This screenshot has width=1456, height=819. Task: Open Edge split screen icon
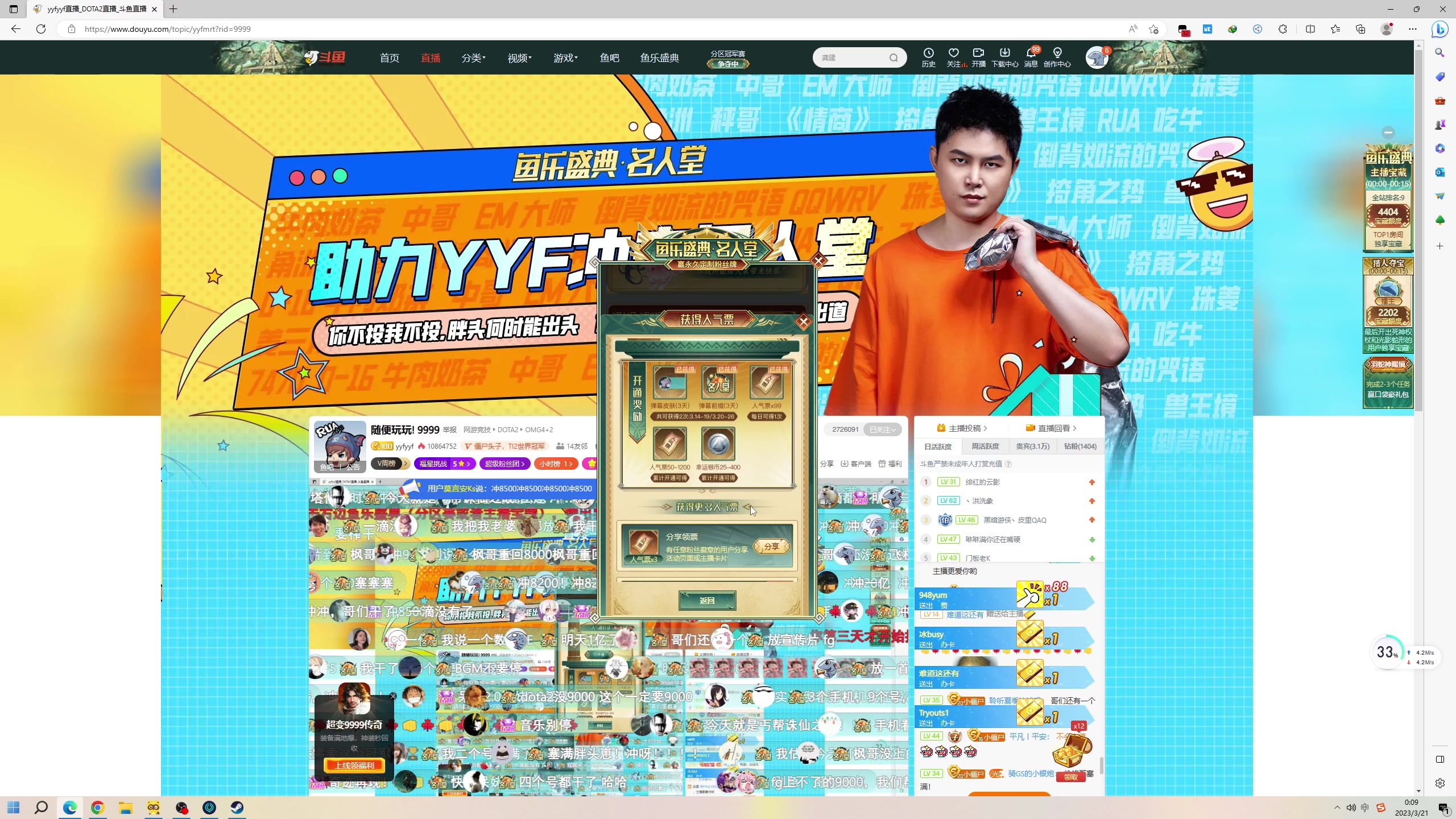pos(1310,29)
